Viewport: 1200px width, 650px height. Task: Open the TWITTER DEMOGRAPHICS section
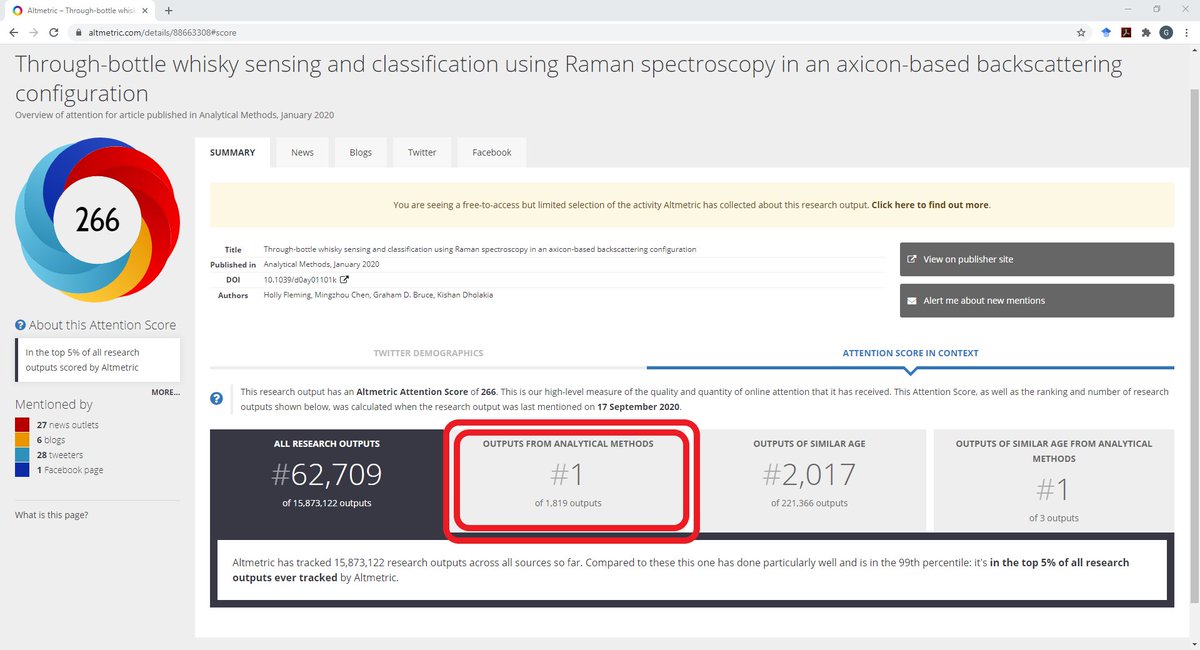428,353
